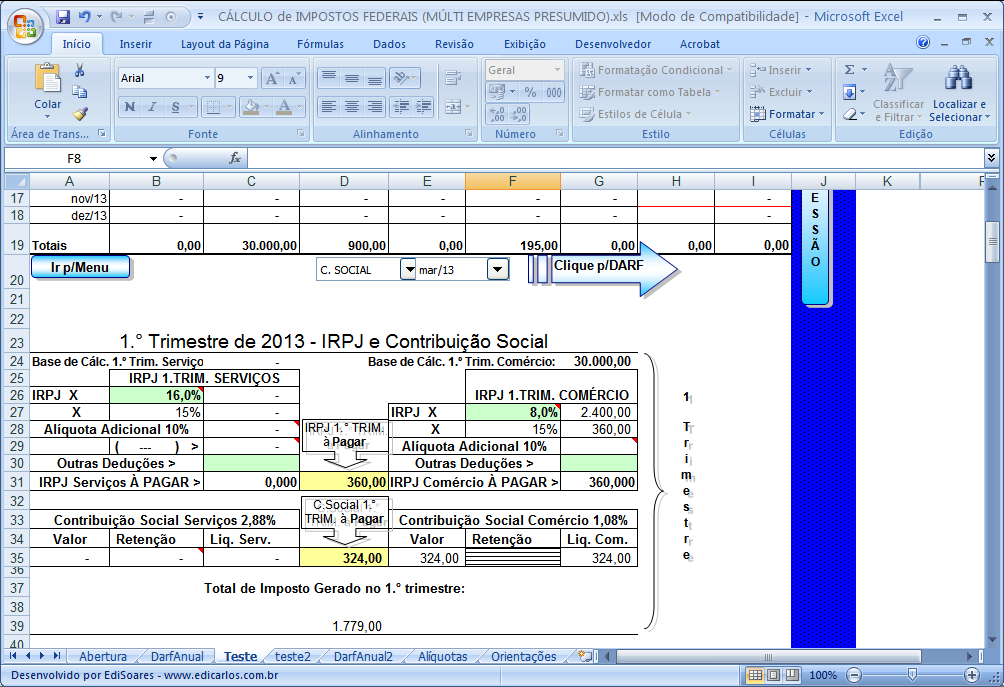
Task: Click the AutoSum sigma icon
Action: tap(850, 70)
